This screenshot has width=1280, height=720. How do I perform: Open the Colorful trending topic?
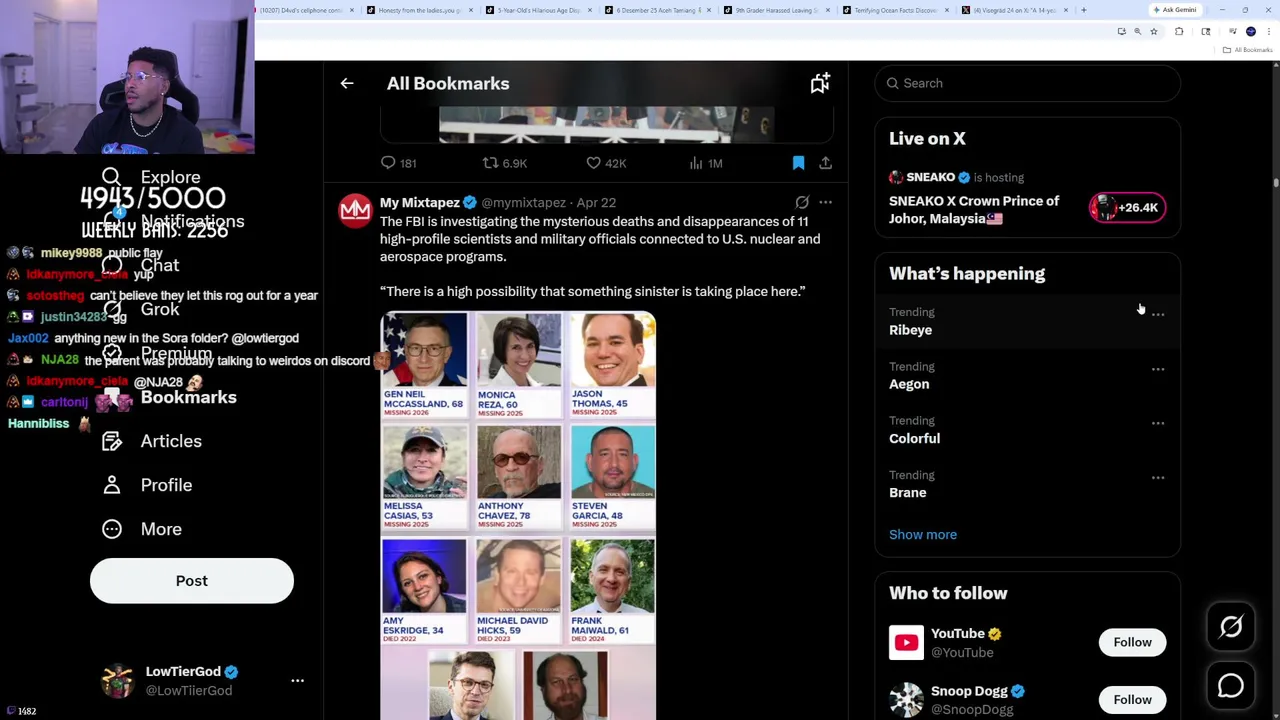914,438
